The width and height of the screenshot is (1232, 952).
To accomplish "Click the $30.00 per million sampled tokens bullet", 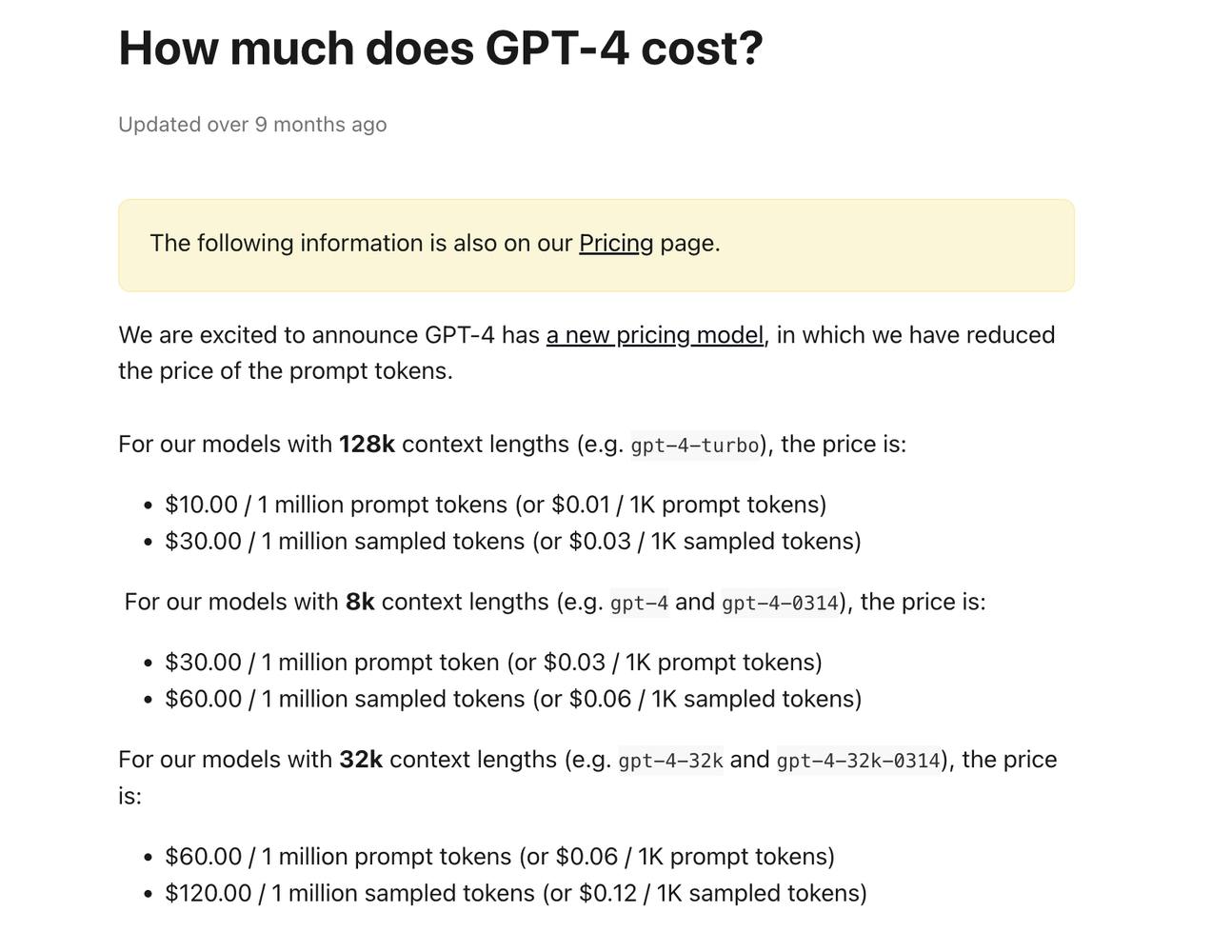I will [x=512, y=542].
